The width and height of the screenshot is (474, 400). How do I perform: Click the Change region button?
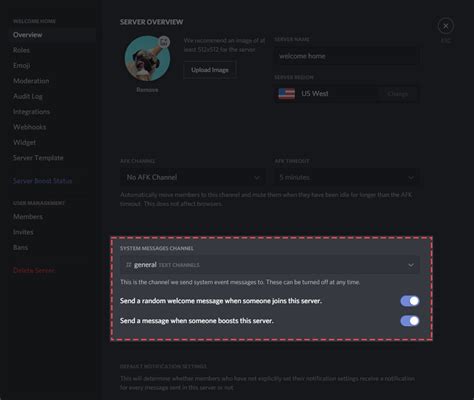point(398,94)
